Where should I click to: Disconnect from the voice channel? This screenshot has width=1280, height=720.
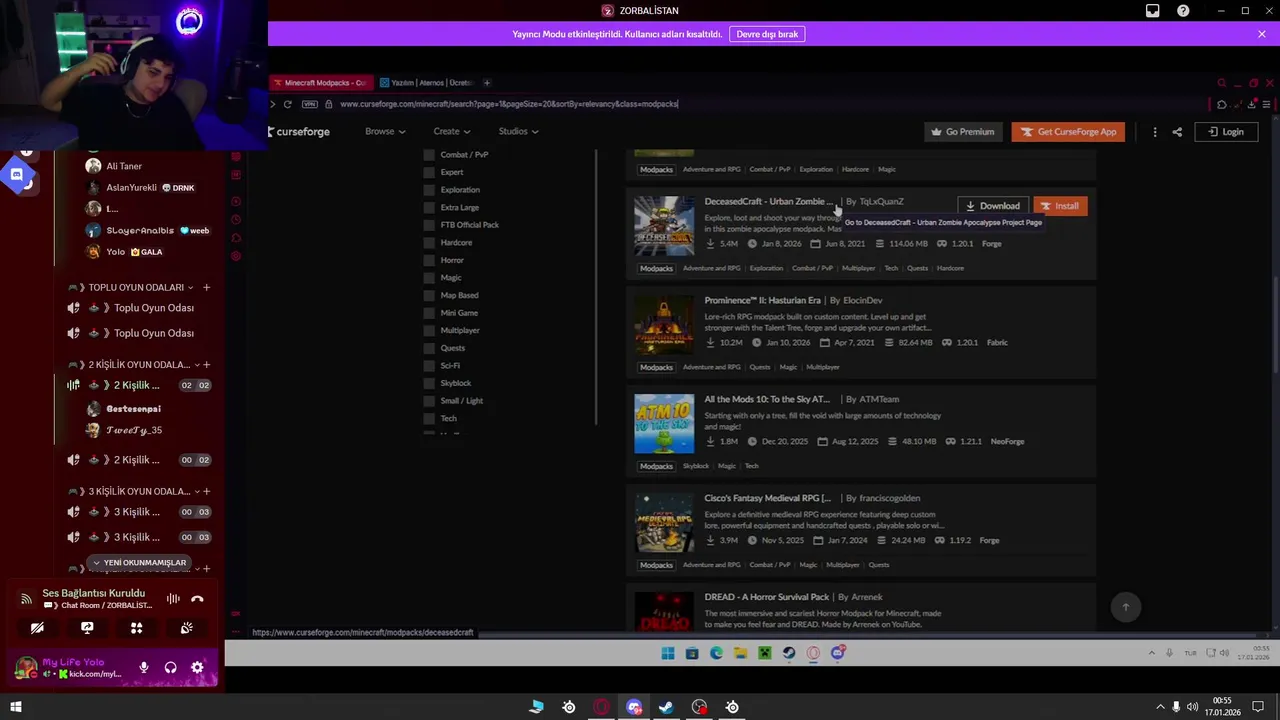click(197, 599)
